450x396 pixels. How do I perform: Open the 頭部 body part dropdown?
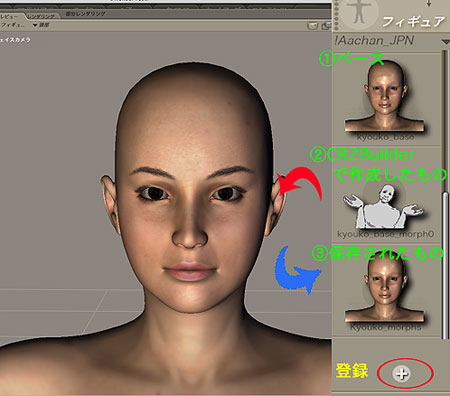click(x=41, y=25)
